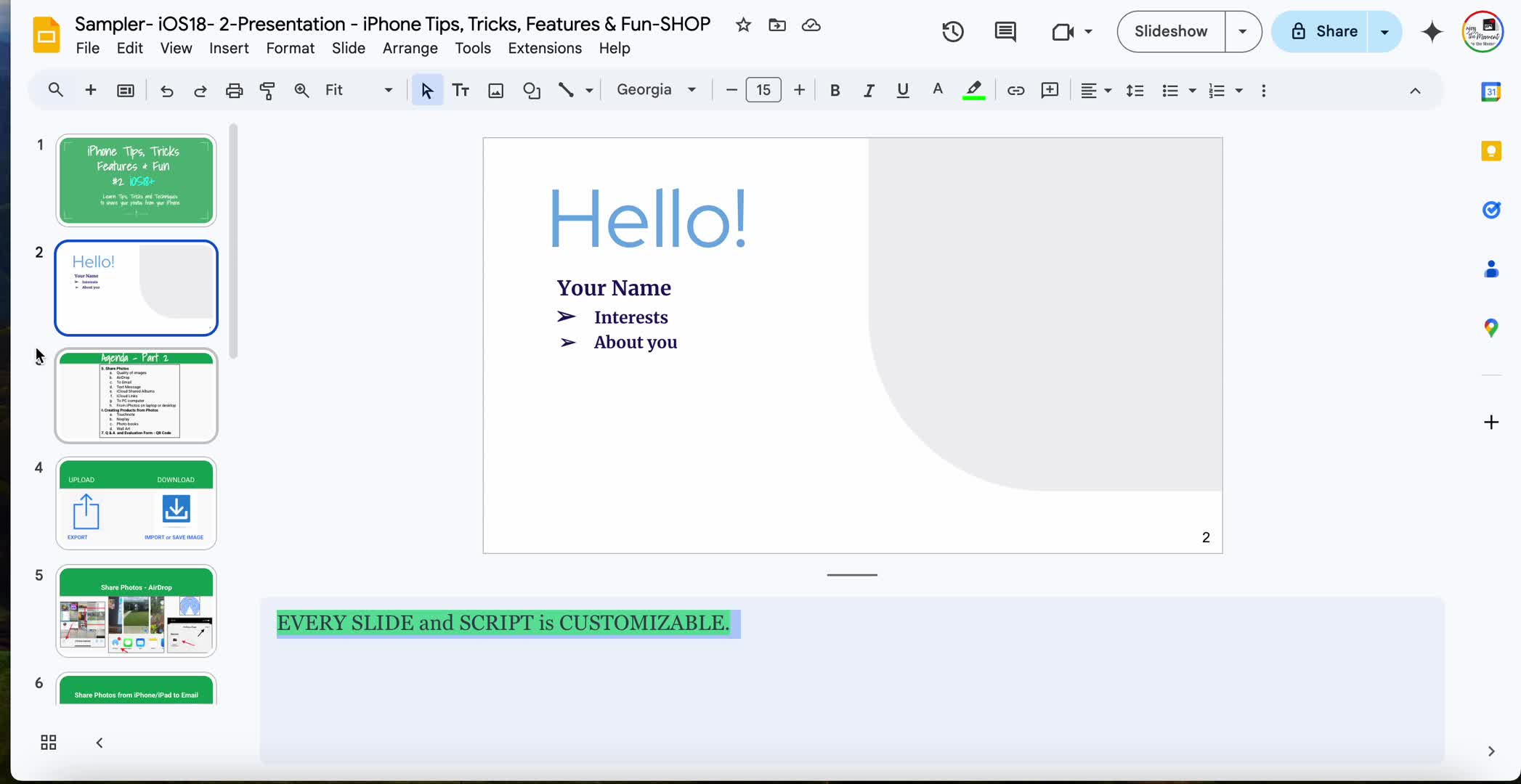Start a meeting with camera icon

[1063, 31]
